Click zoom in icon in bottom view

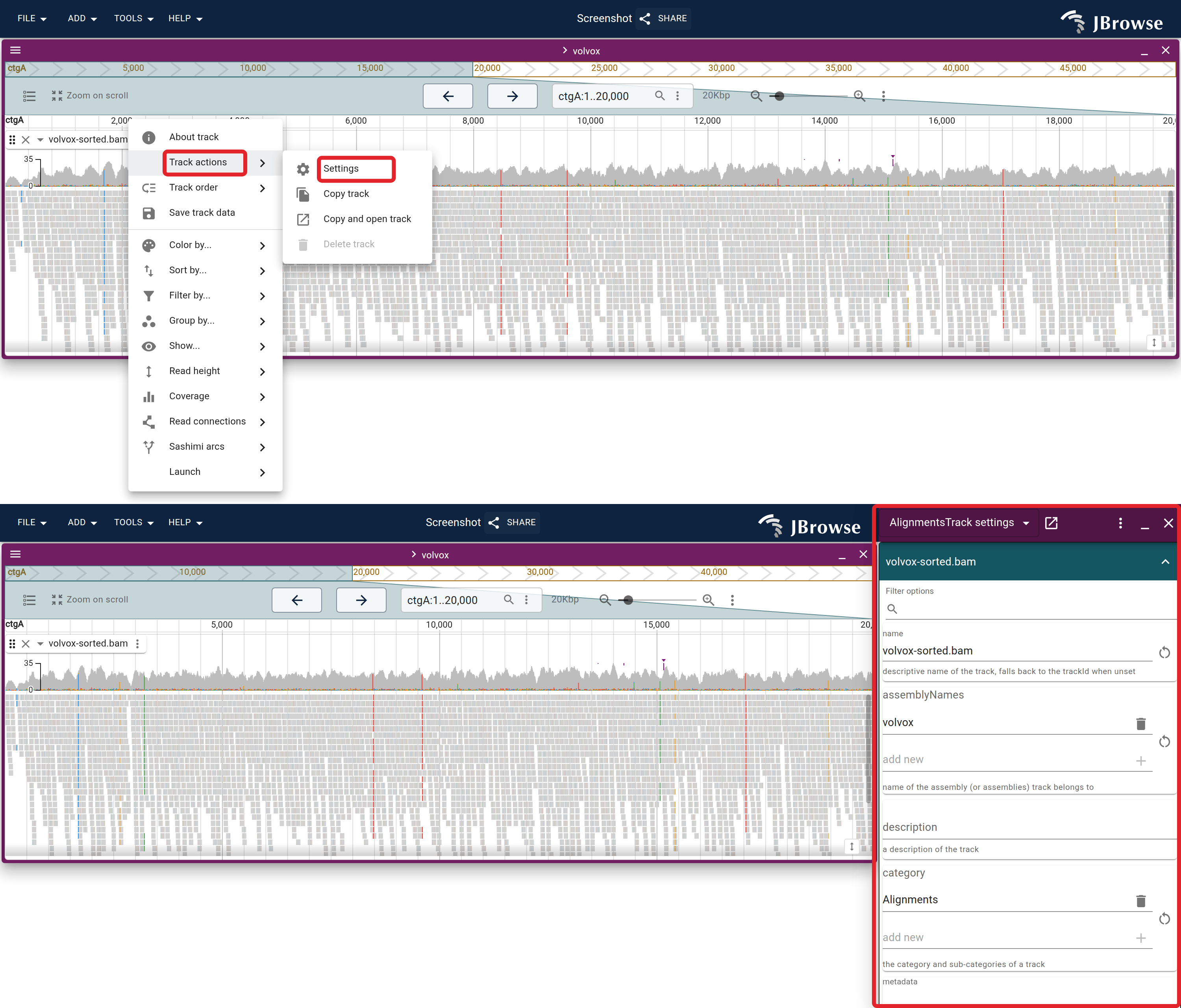click(709, 600)
